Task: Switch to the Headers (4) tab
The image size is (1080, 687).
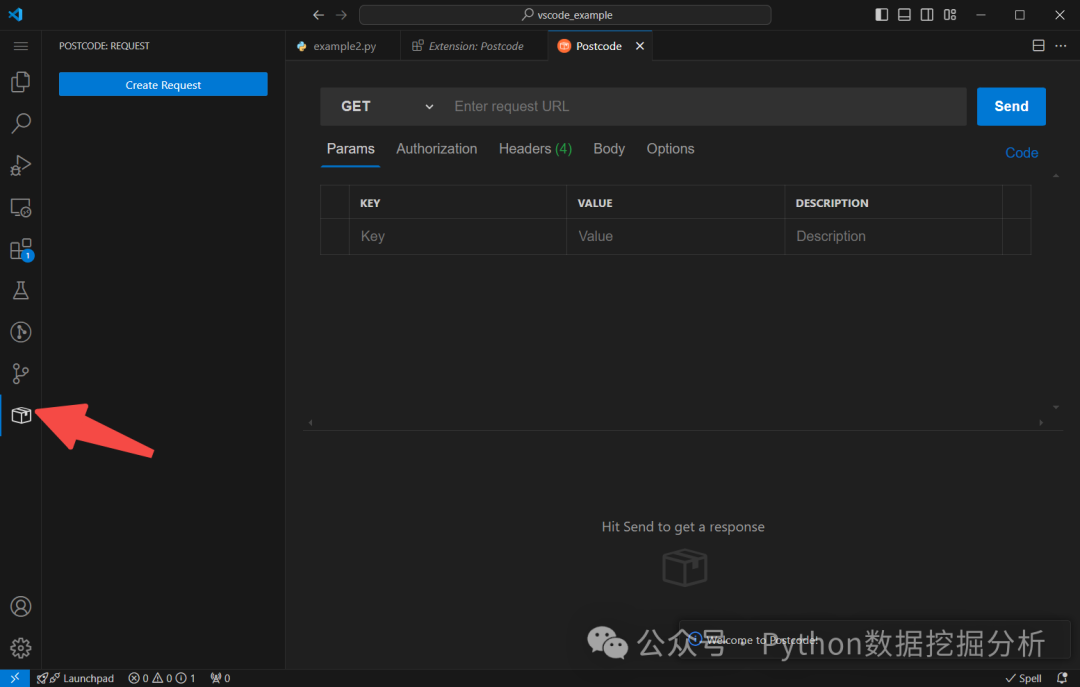Action: (535, 149)
